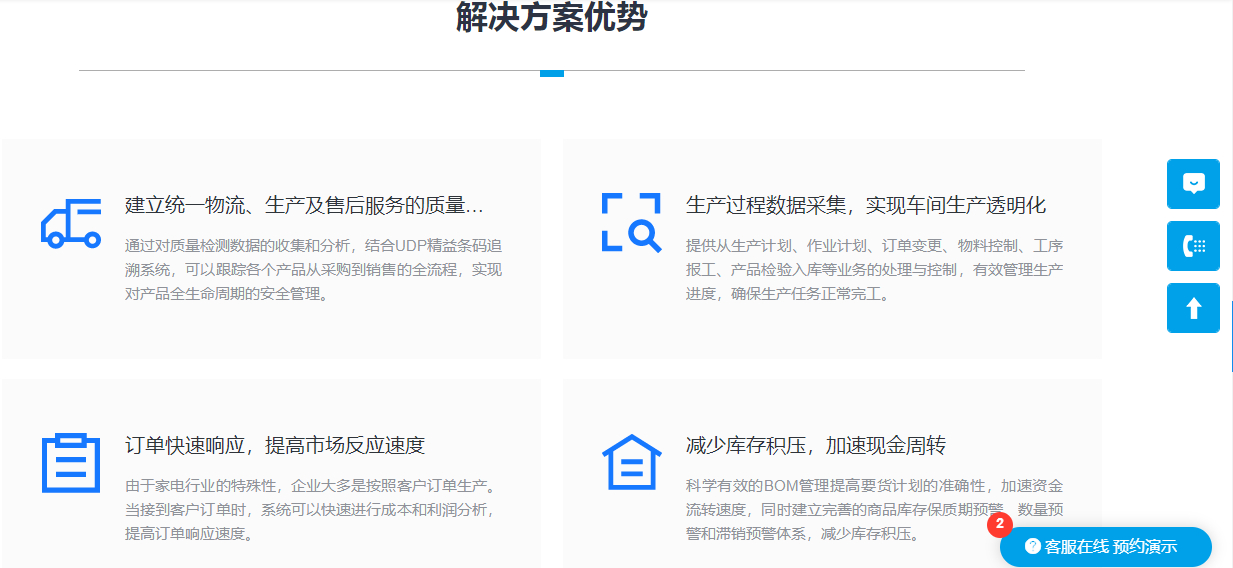Click the clipboard icon beside order response
Image resolution: width=1233 pixels, height=568 pixels.
click(71, 463)
